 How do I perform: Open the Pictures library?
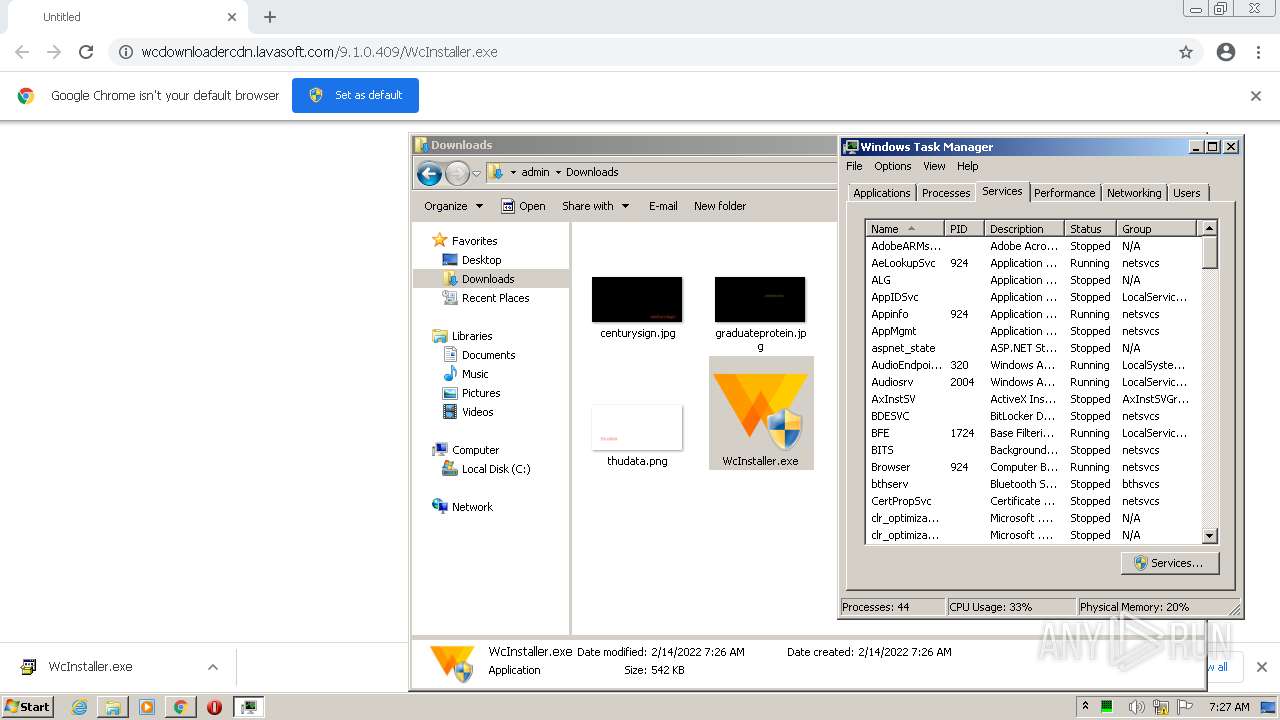pyautogui.click(x=481, y=393)
